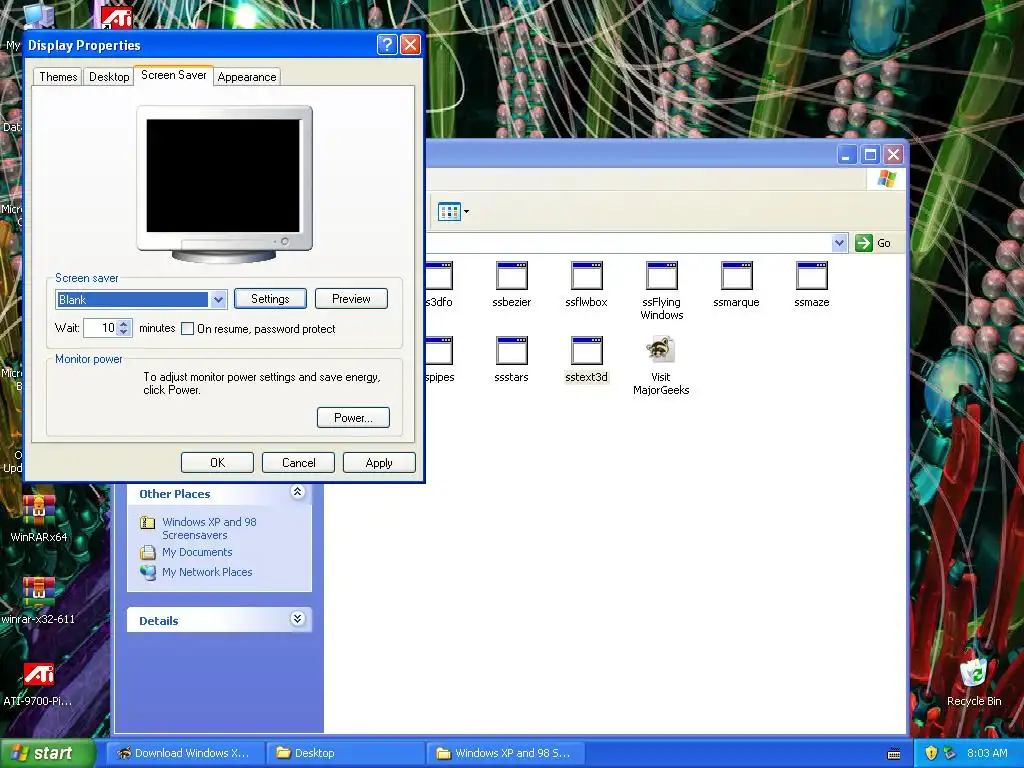The image size is (1024, 768).
Task: Click the Display Properties help question icon
Action: (x=387, y=44)
